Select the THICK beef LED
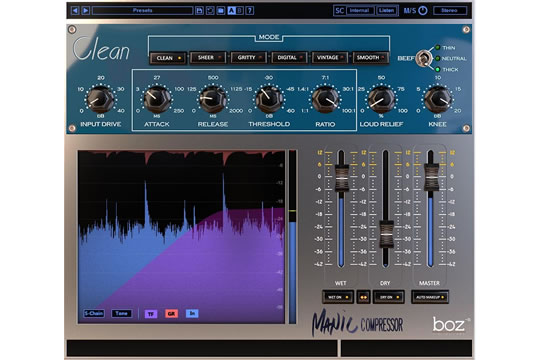540x360 pixels. [x=437, y=70]
